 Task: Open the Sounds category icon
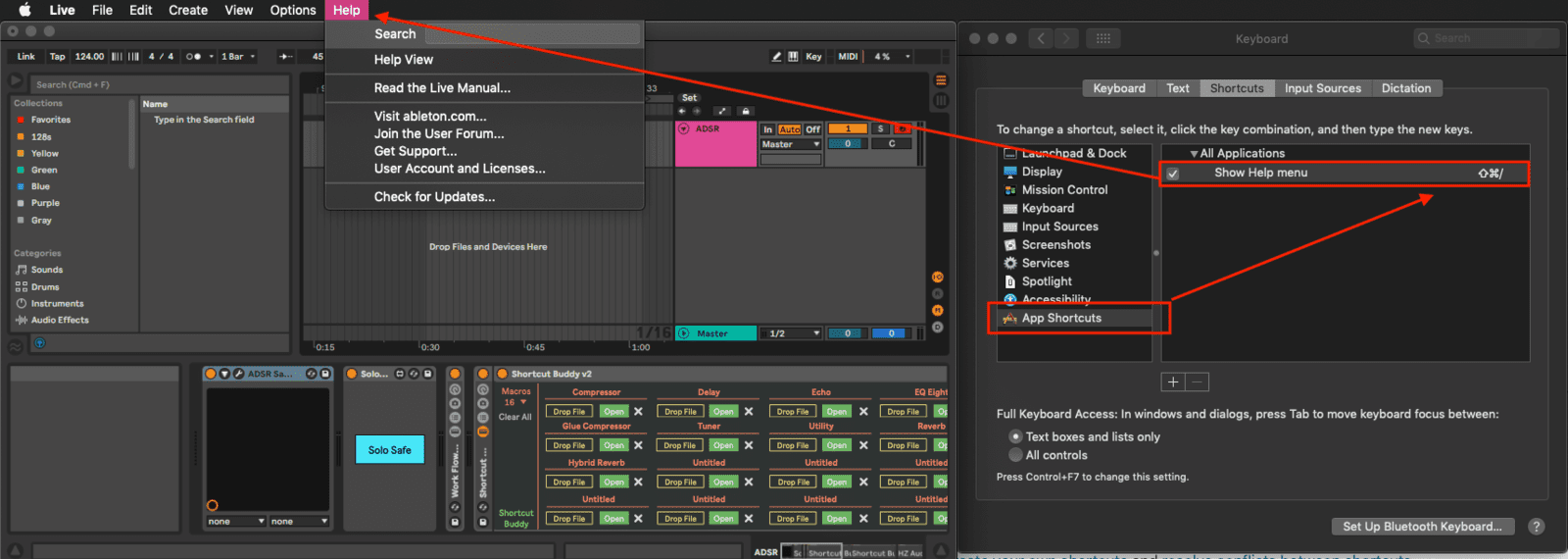point(22,270)
